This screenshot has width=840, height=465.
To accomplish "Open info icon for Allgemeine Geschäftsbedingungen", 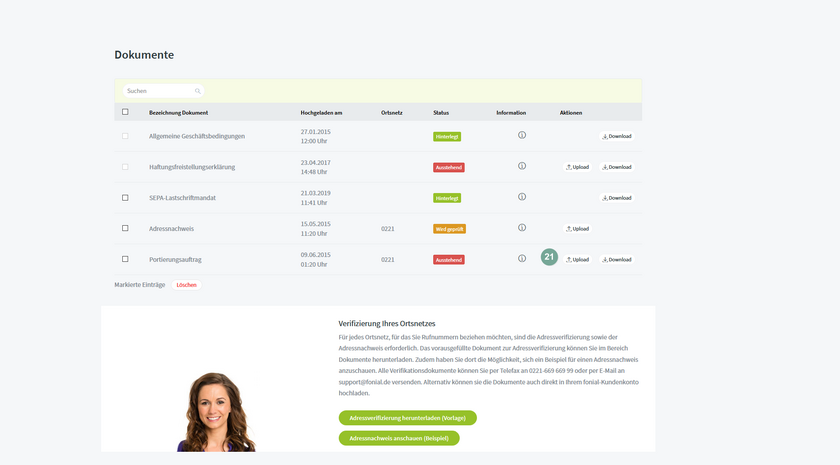I will click(x=522, y=135).
